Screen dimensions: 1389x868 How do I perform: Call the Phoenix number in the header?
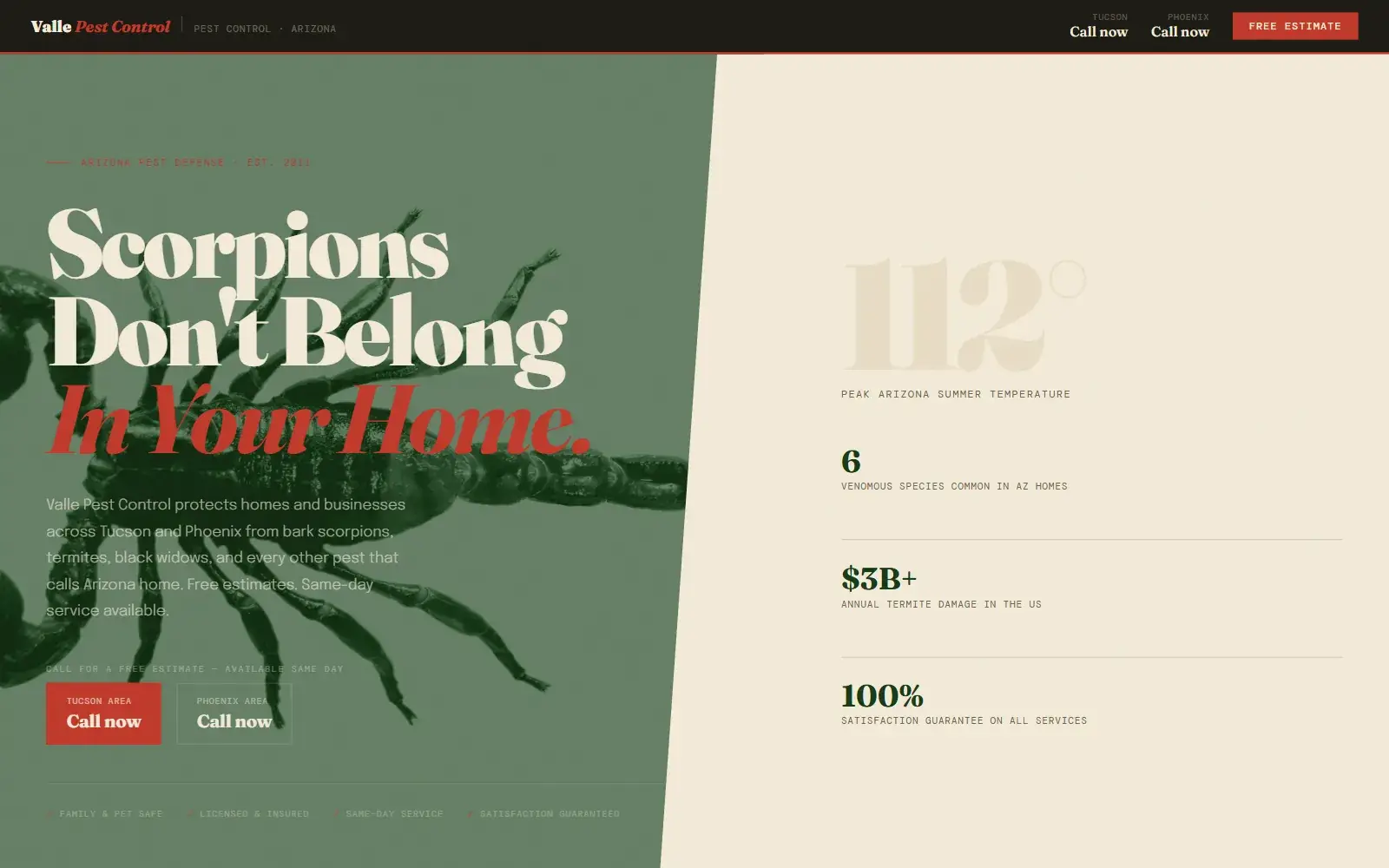click(1180, 26)
